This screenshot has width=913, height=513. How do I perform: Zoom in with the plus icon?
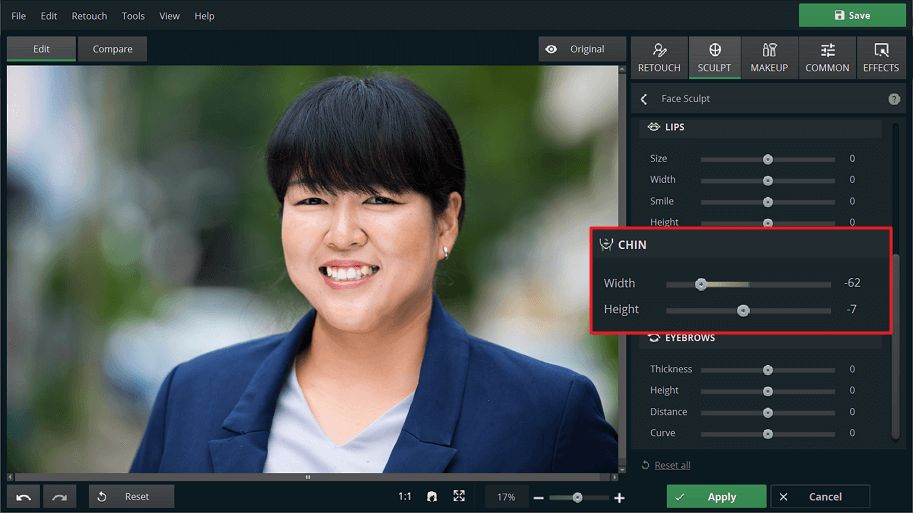coord(619,497)
